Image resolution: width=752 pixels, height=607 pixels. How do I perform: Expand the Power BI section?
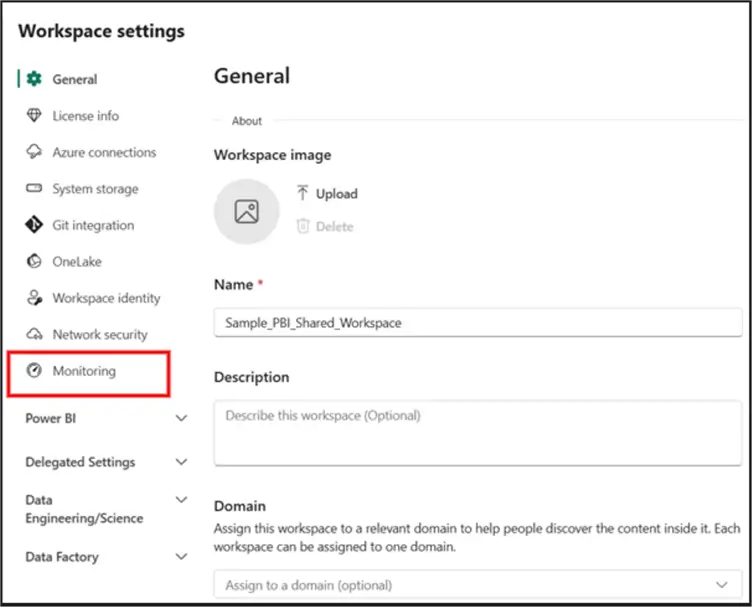[181, 419]
